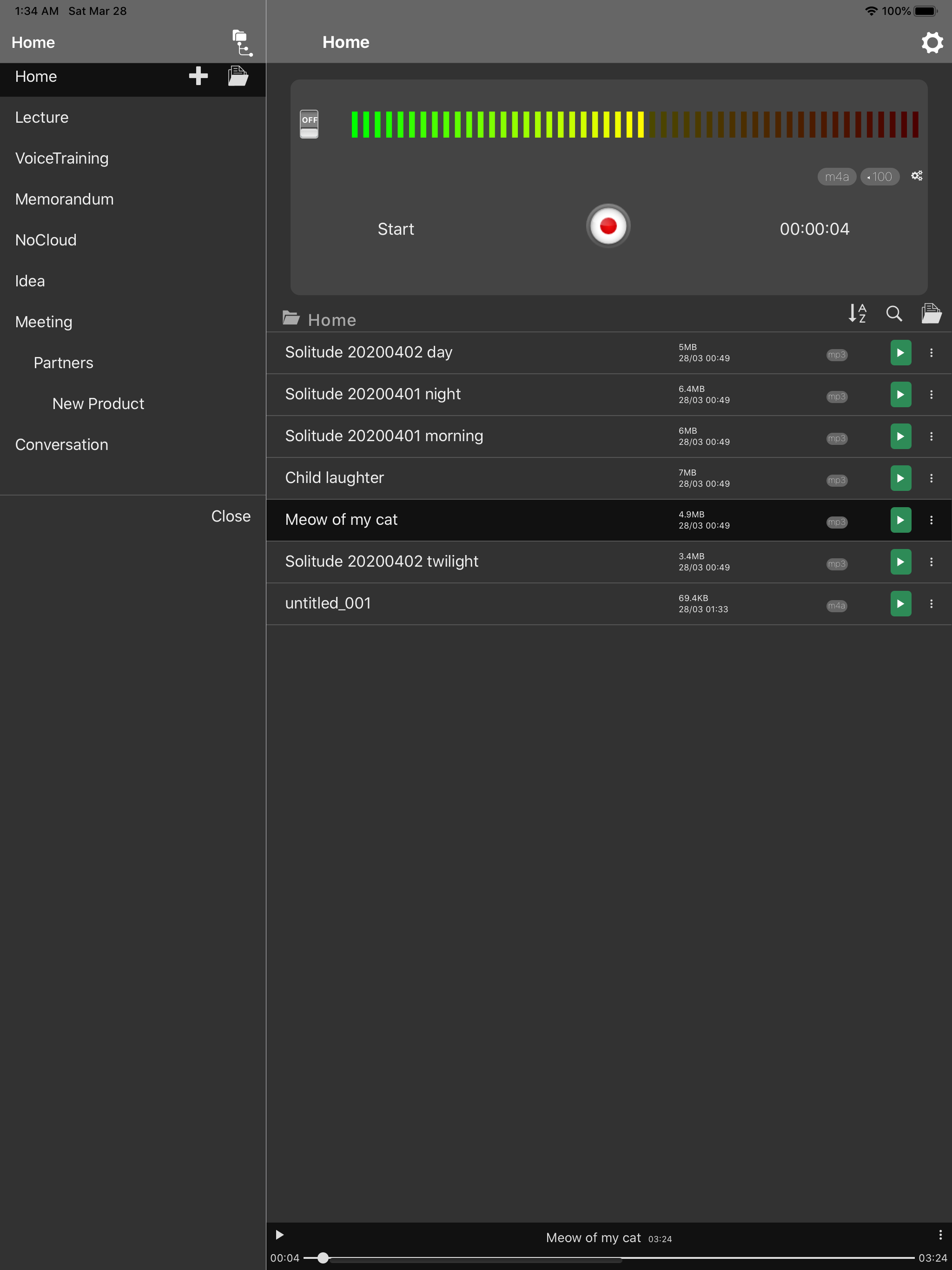Click the red record button
The height and width of the screenshot is (1270, 952).
[608, 225]
